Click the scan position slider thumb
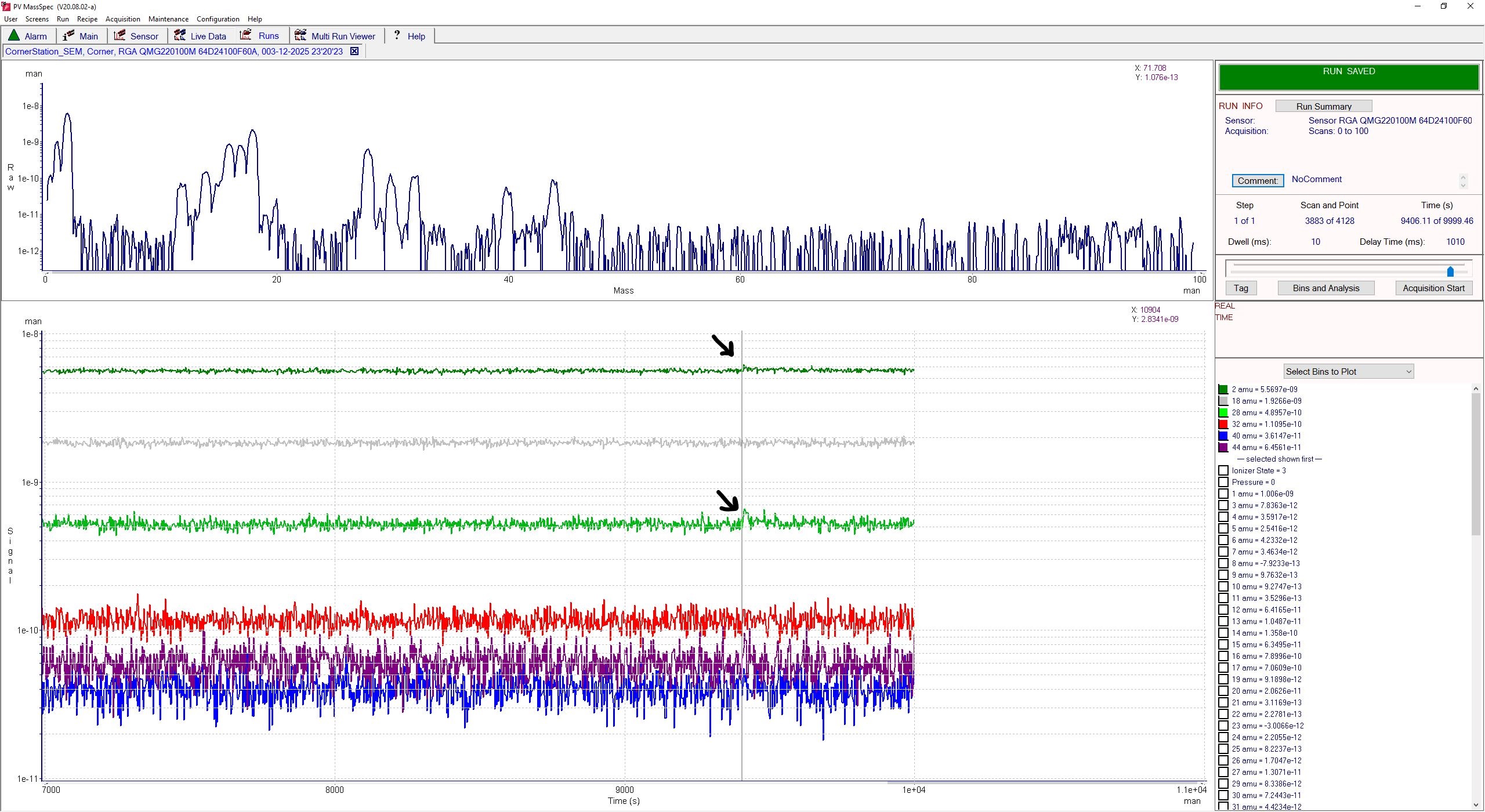Viewport: 1485px width, 812px height. pyautogui.click(x=1450, y=271)
